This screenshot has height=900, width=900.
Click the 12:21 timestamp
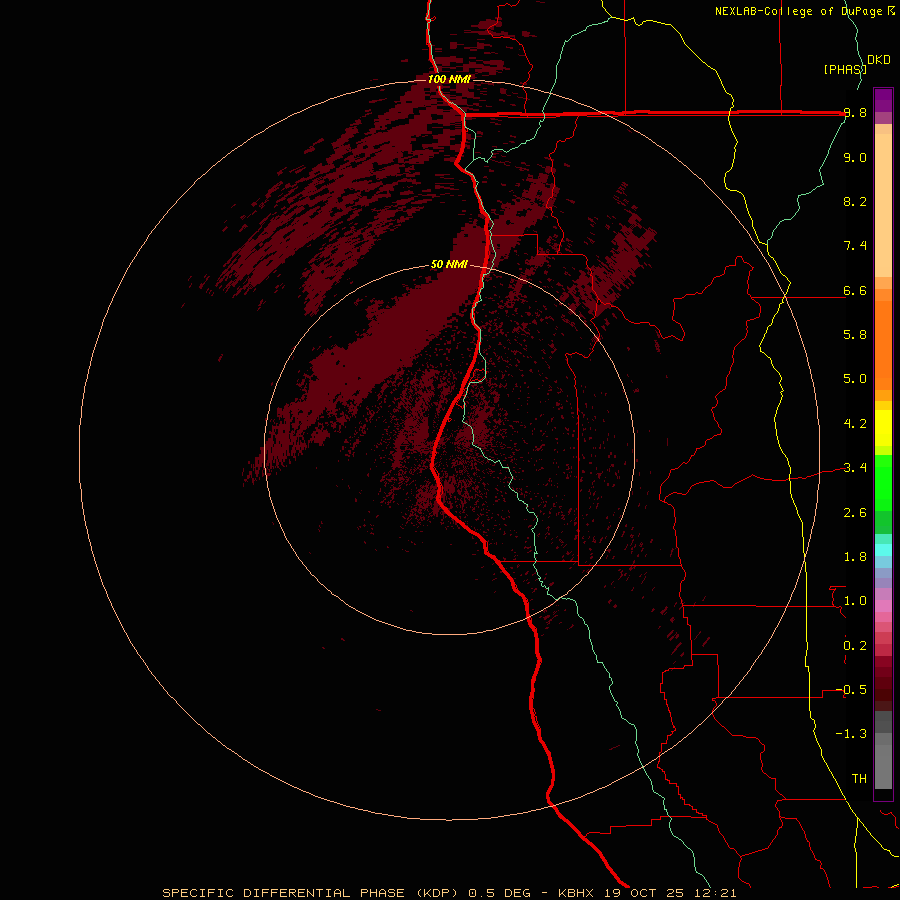tap(715, 893)
